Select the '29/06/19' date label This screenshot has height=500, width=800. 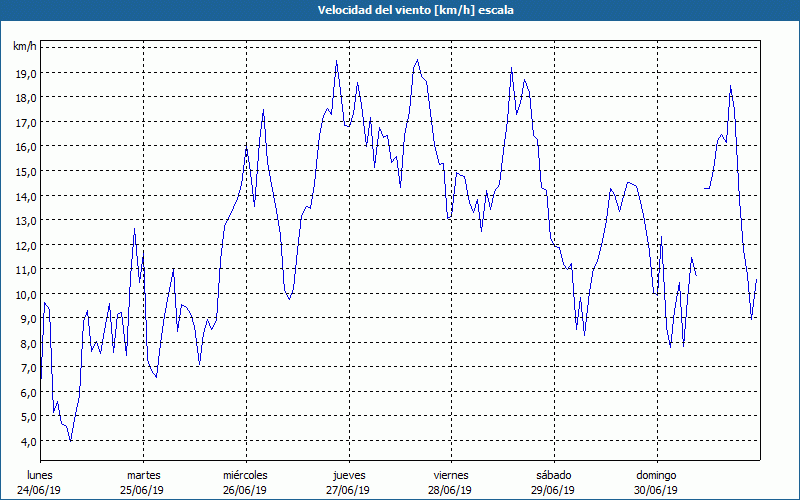click(x=553, y=491)
